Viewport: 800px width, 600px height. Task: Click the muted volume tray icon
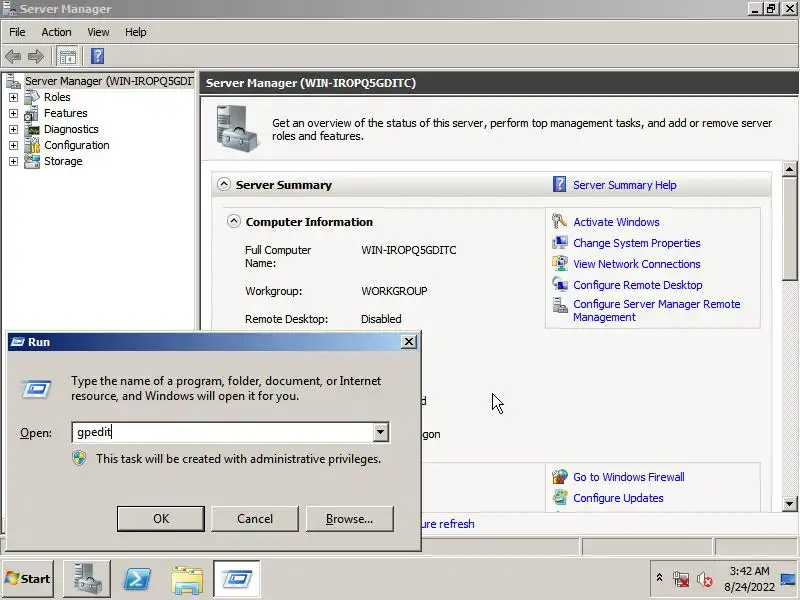[x=705, y=579]
